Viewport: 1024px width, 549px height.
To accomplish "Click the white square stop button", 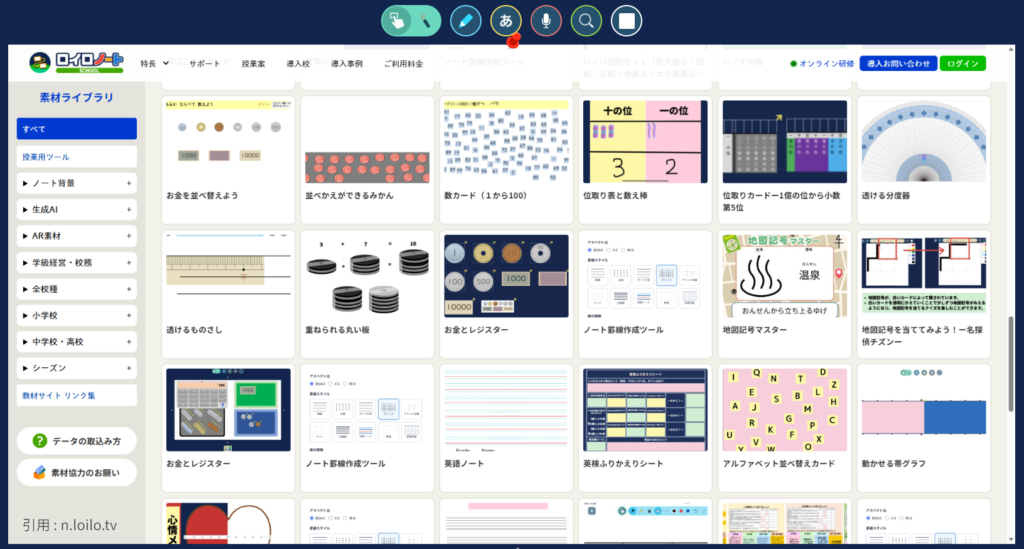I will coord(626,20).
